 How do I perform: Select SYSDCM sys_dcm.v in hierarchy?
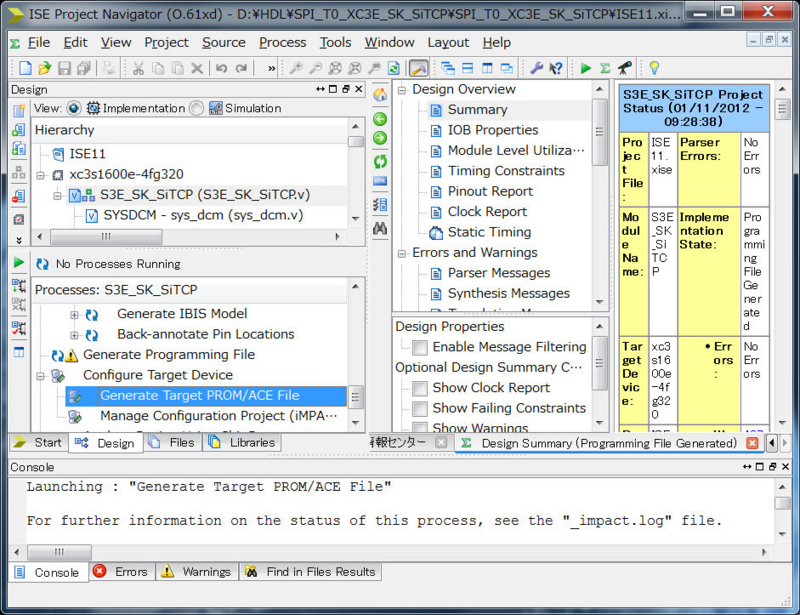(203, 215)
